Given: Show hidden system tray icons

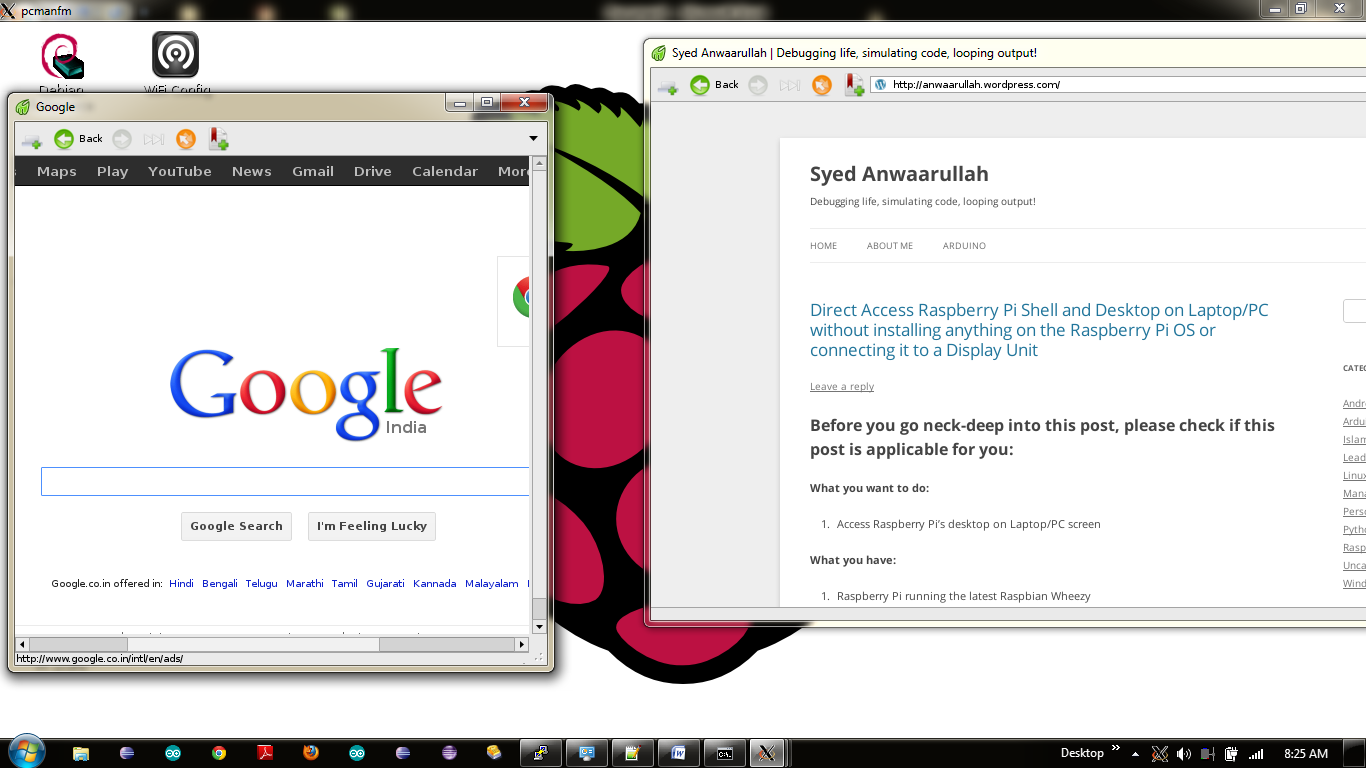Looking at the screenshot, I should click(x=1135, y=754).
